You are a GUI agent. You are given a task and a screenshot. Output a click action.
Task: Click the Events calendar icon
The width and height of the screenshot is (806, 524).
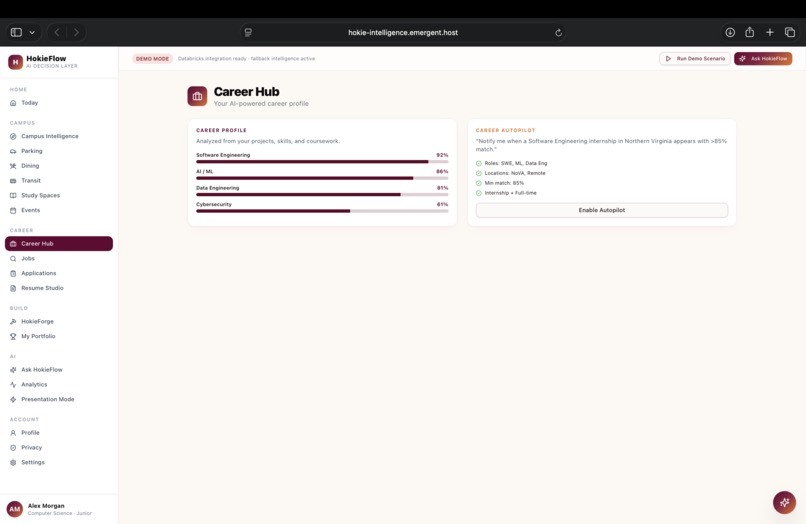(13, 210)
